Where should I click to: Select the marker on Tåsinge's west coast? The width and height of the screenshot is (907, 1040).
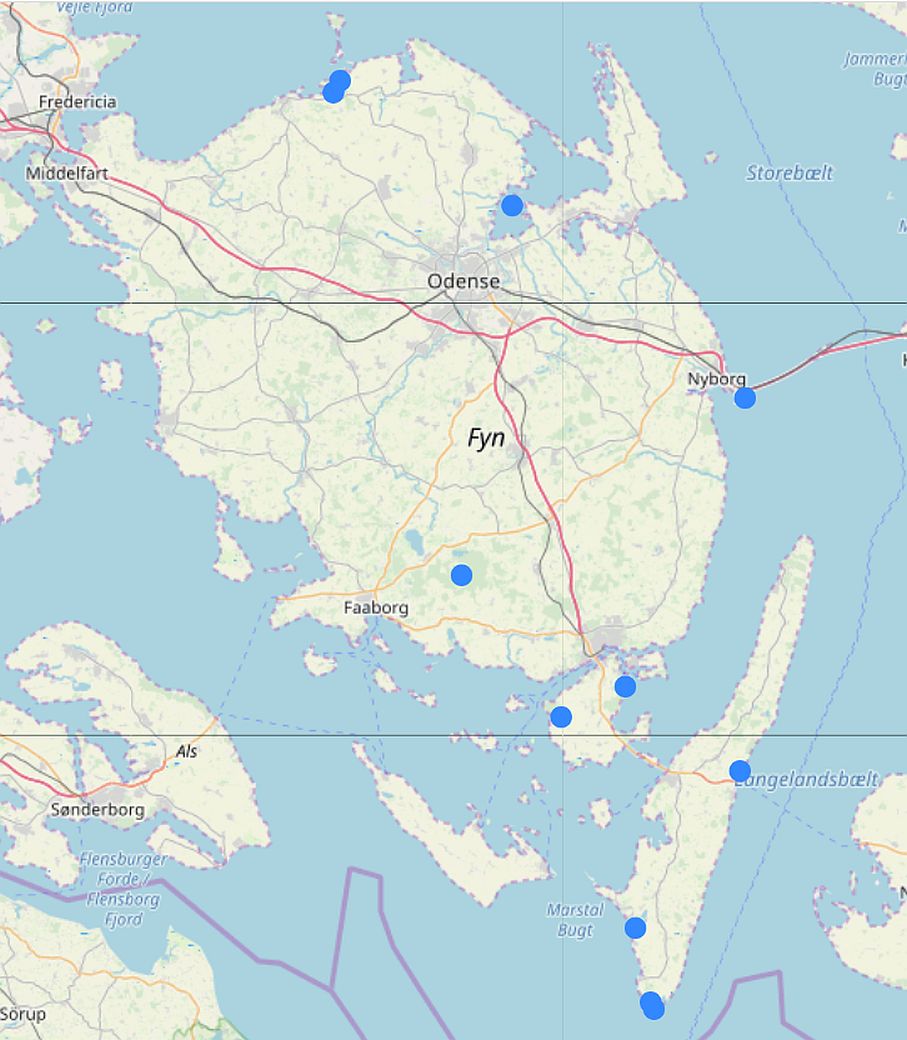tap(561, 717)
